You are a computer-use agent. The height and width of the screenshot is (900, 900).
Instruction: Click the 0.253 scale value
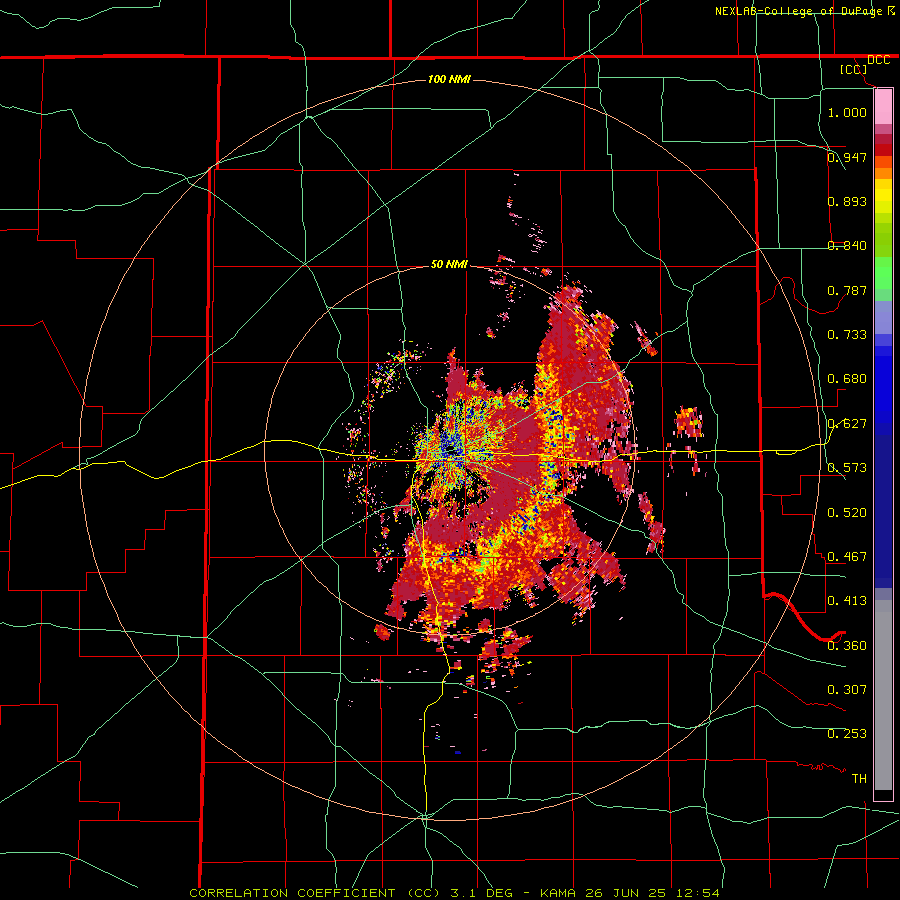click(x=847, y=734)
